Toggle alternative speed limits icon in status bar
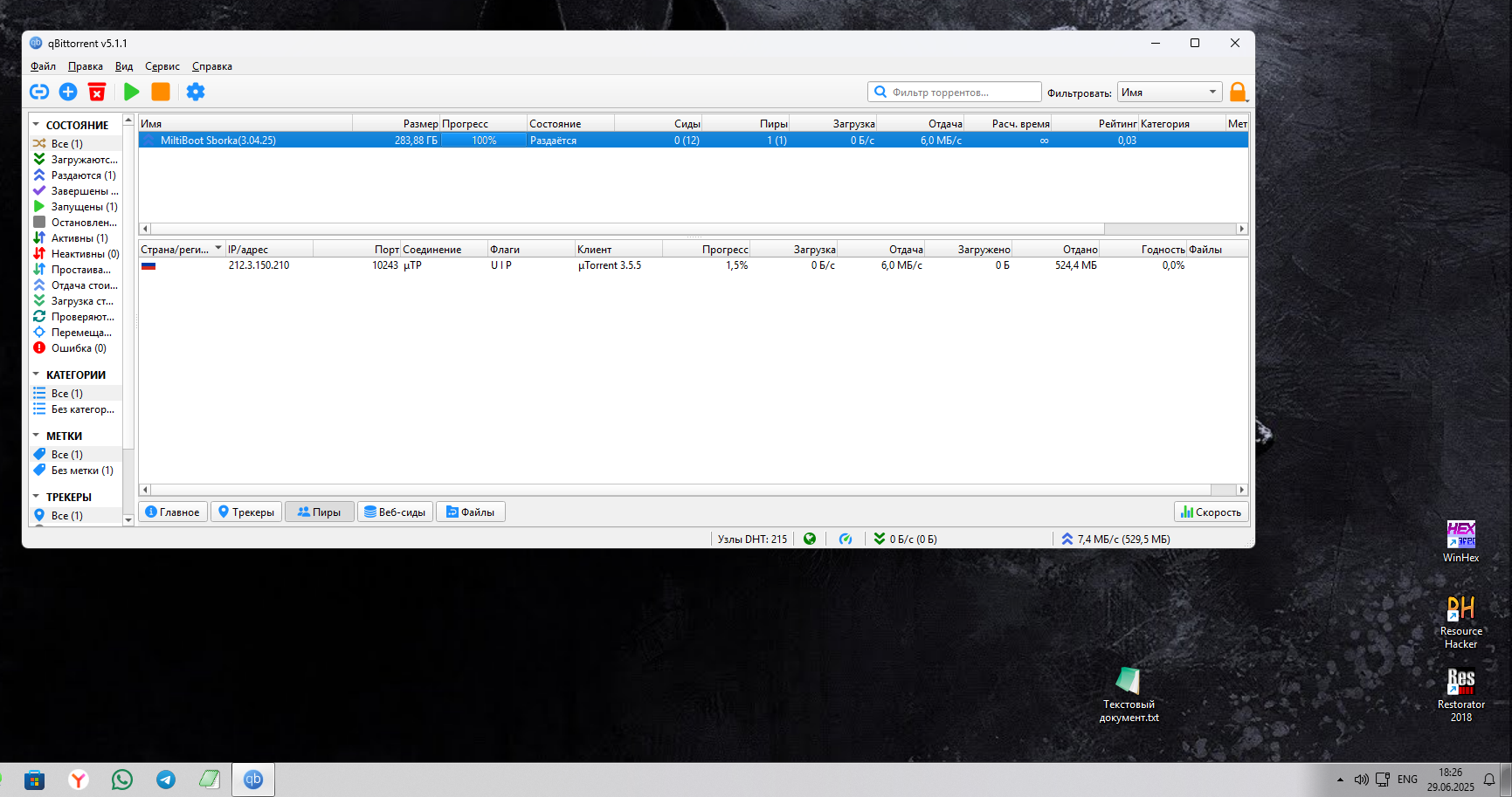 pos(846,539)
